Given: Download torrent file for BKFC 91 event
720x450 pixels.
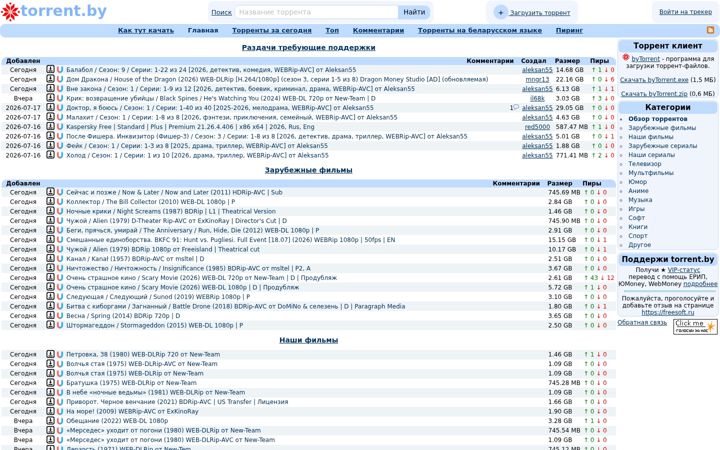Looking at the screenshot, I should (51, 240).
